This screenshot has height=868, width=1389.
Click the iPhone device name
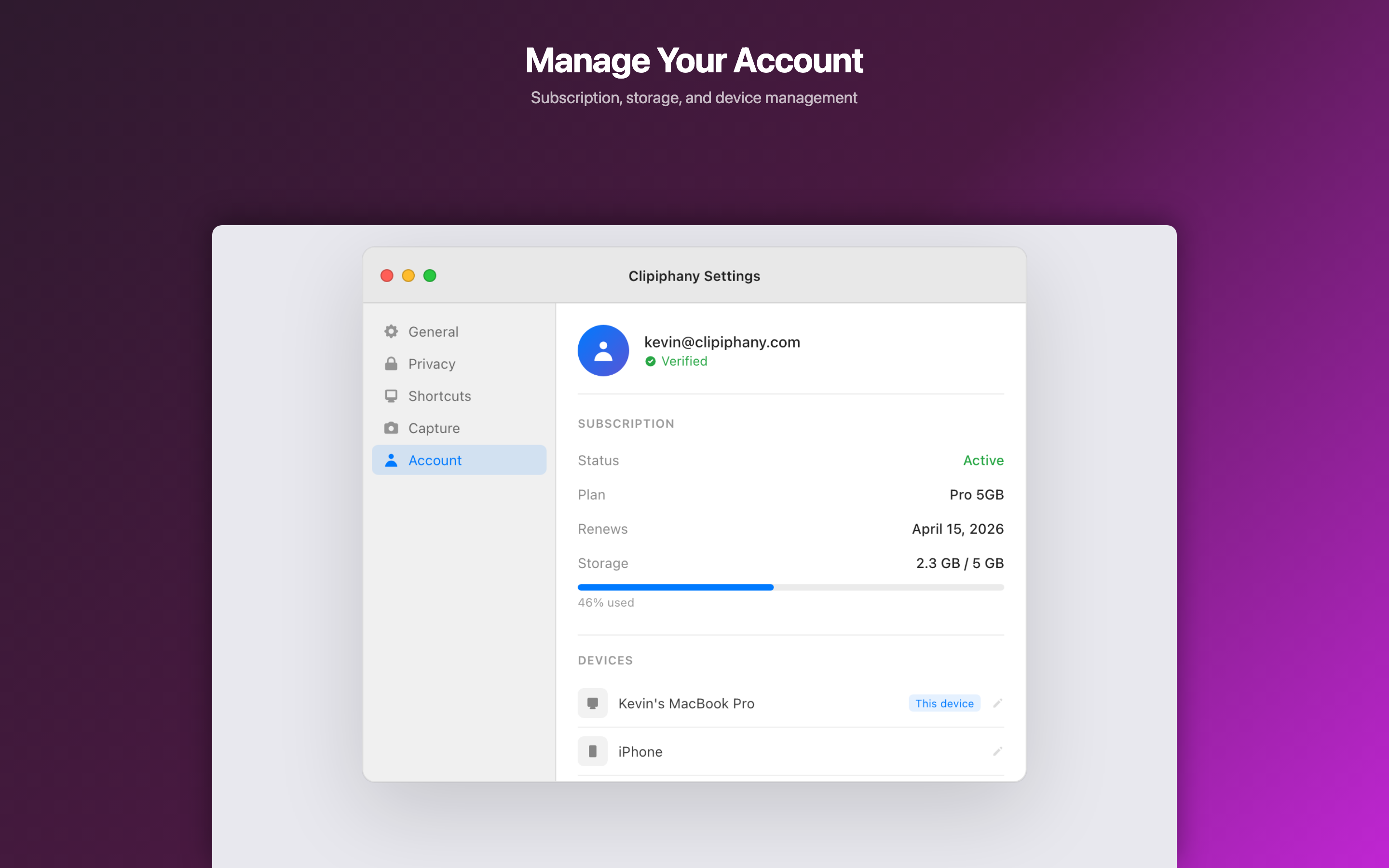(640, 751)
